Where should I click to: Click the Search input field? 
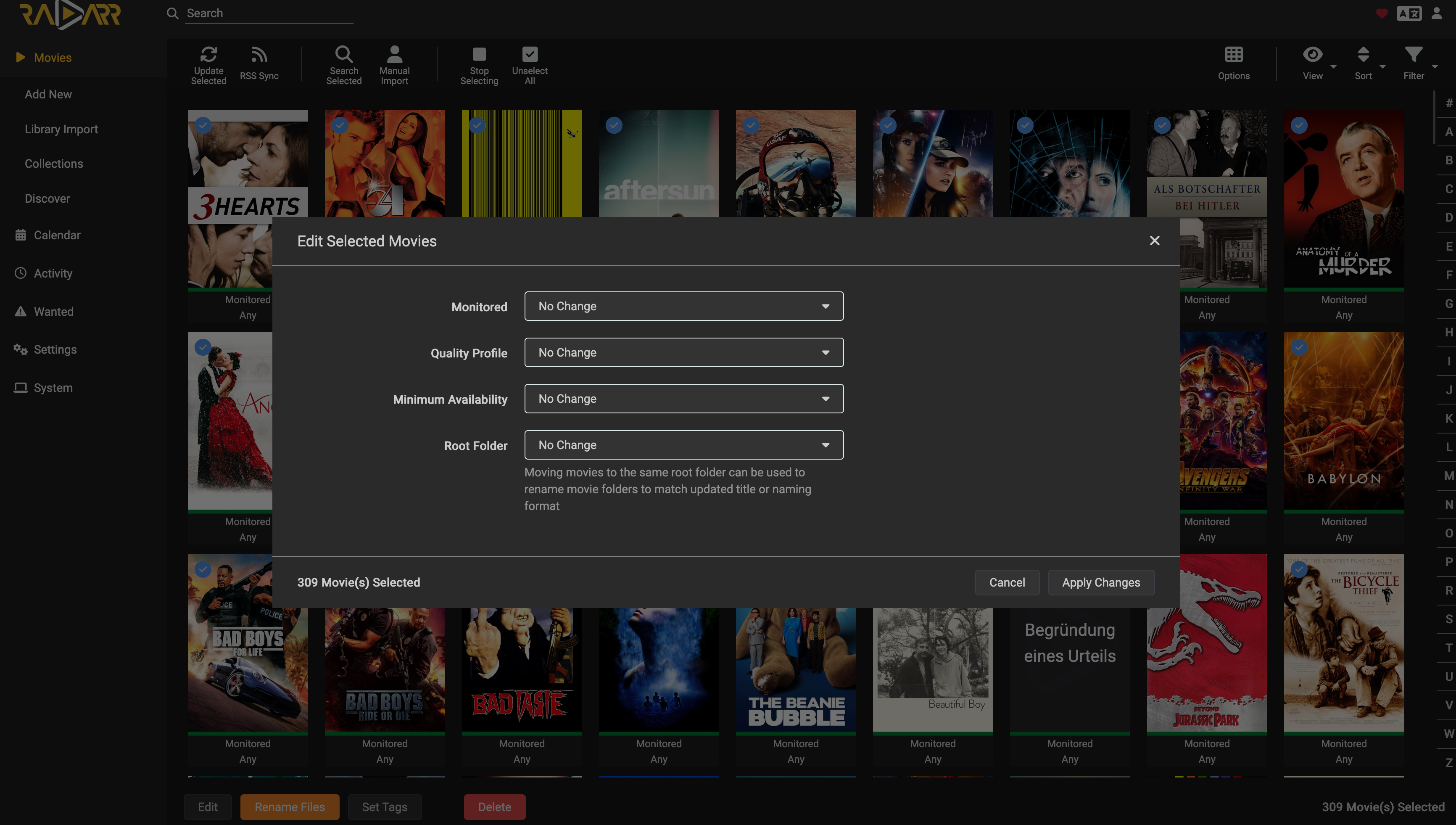[269, 13]
